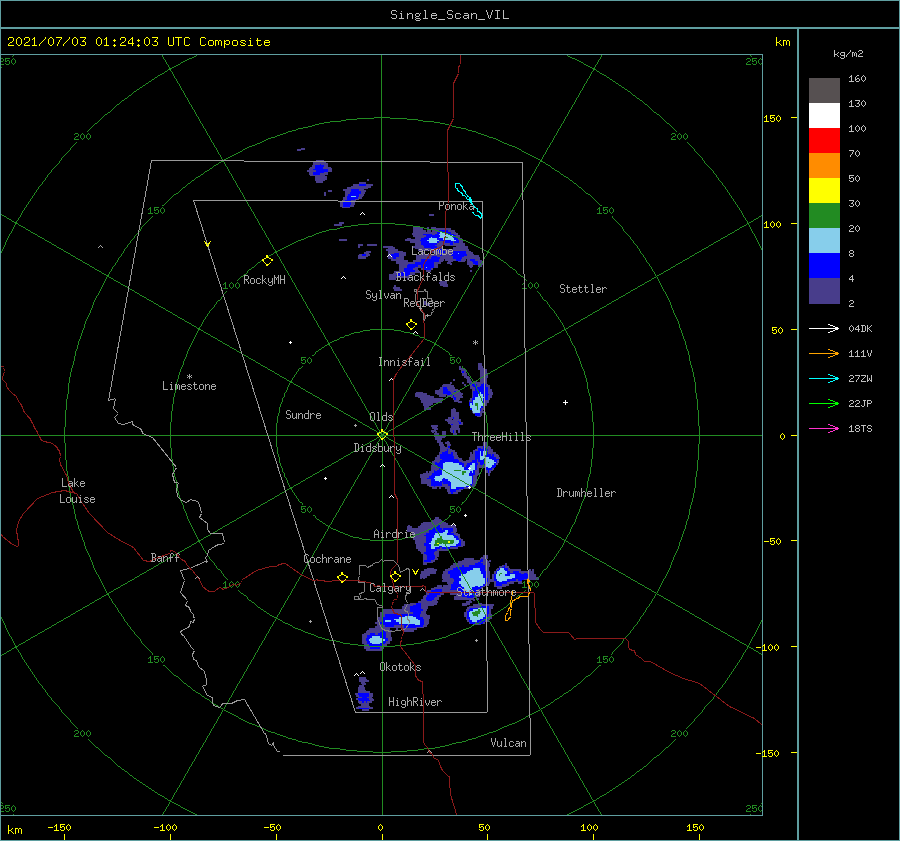Select the yellow 30-50 legend swatch
The image size is (900, 841).
click(824, 191)
